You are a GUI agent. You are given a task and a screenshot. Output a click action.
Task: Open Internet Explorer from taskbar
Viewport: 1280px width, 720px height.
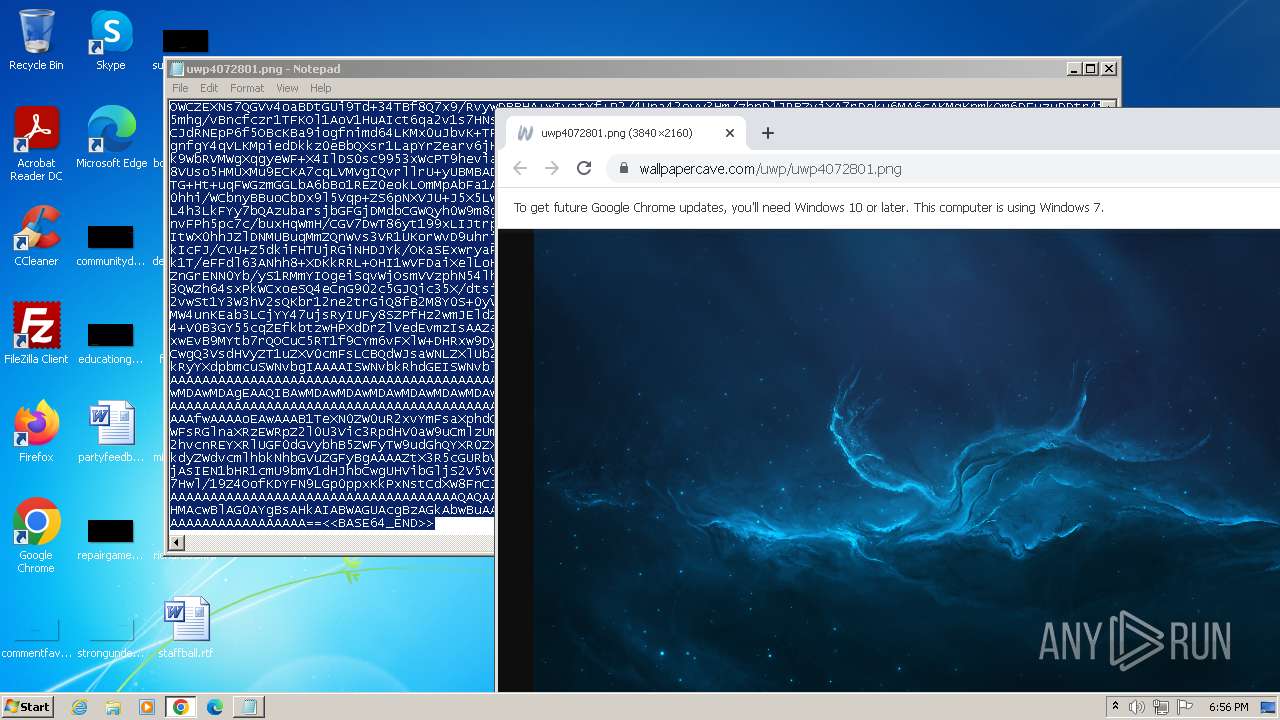(79, 707)
